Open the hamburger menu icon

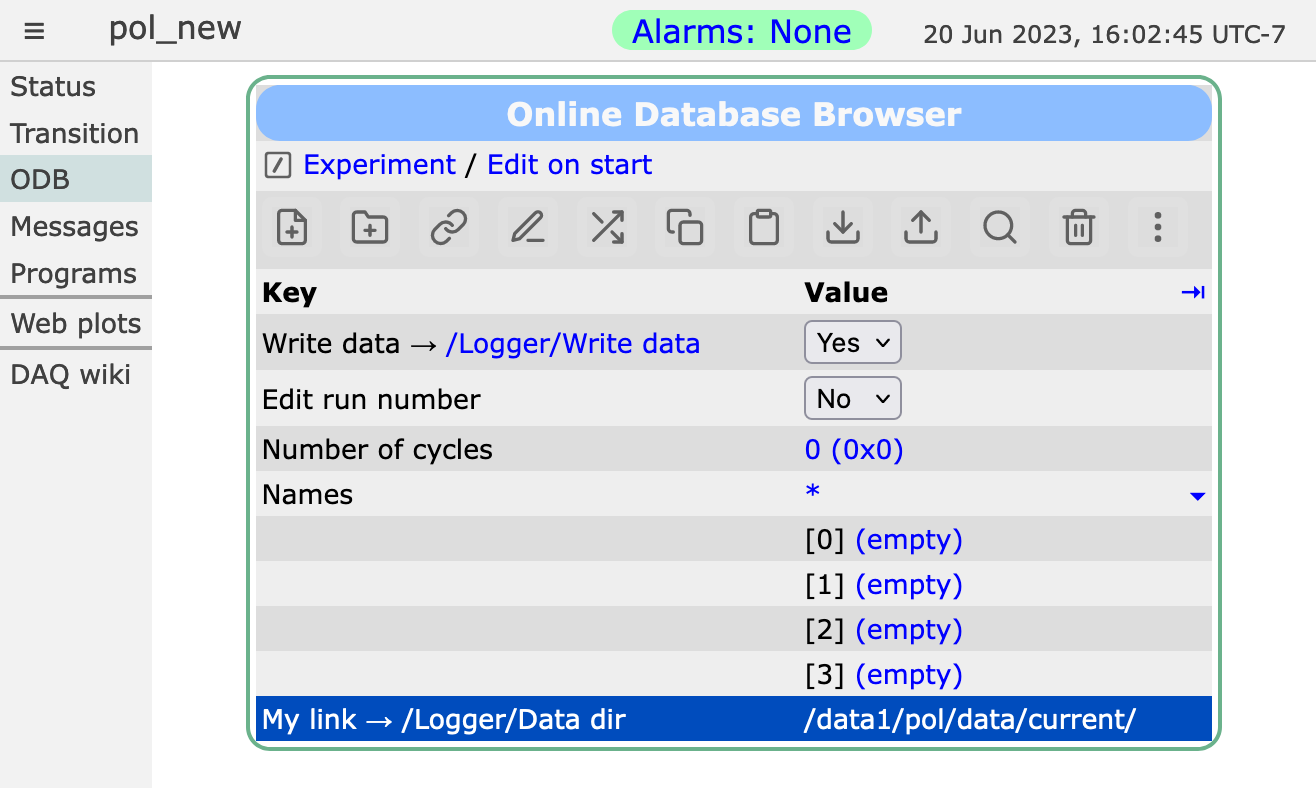click(34, 31)
